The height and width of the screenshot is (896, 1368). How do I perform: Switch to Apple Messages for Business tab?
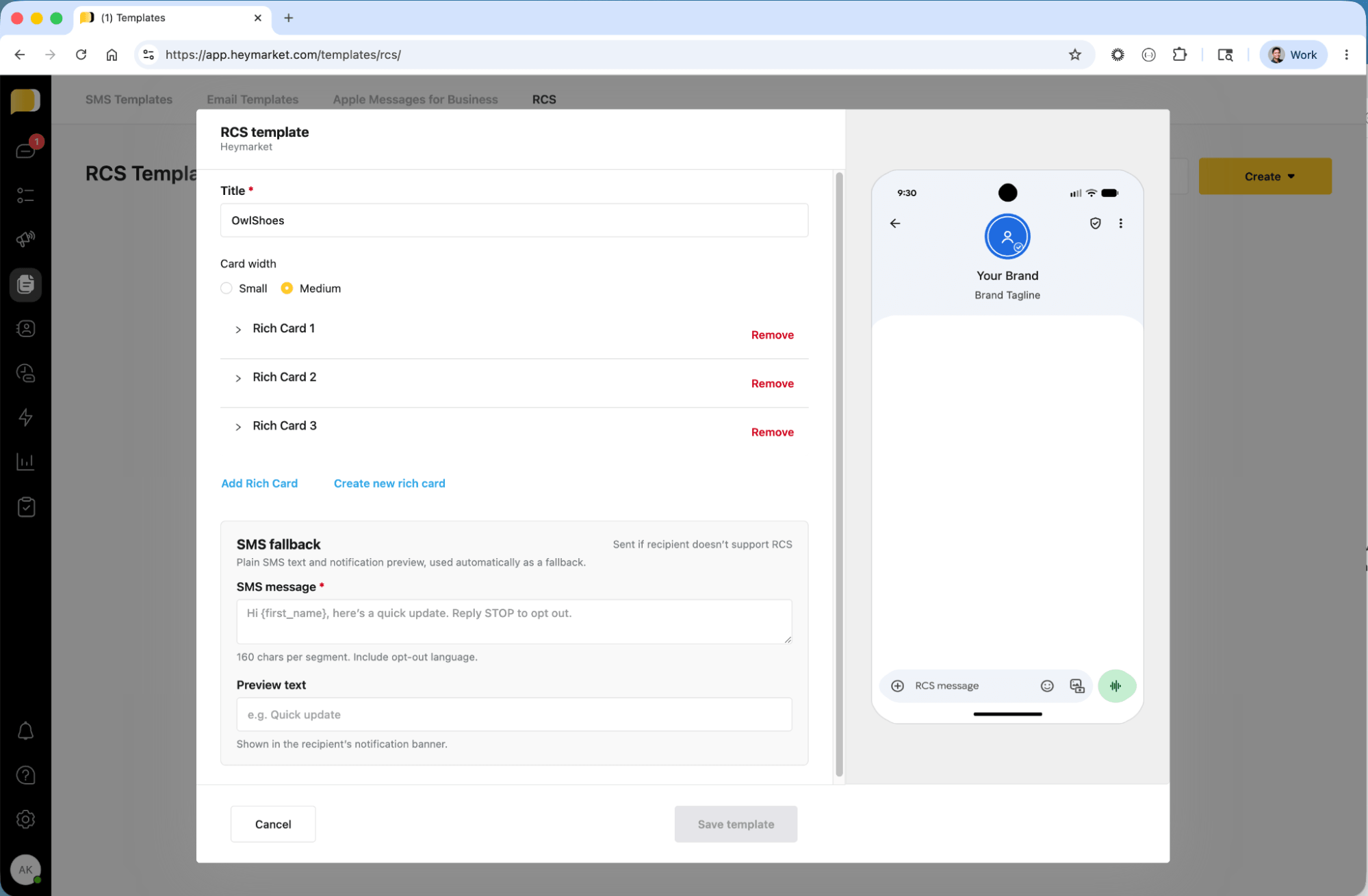[415, 99]
